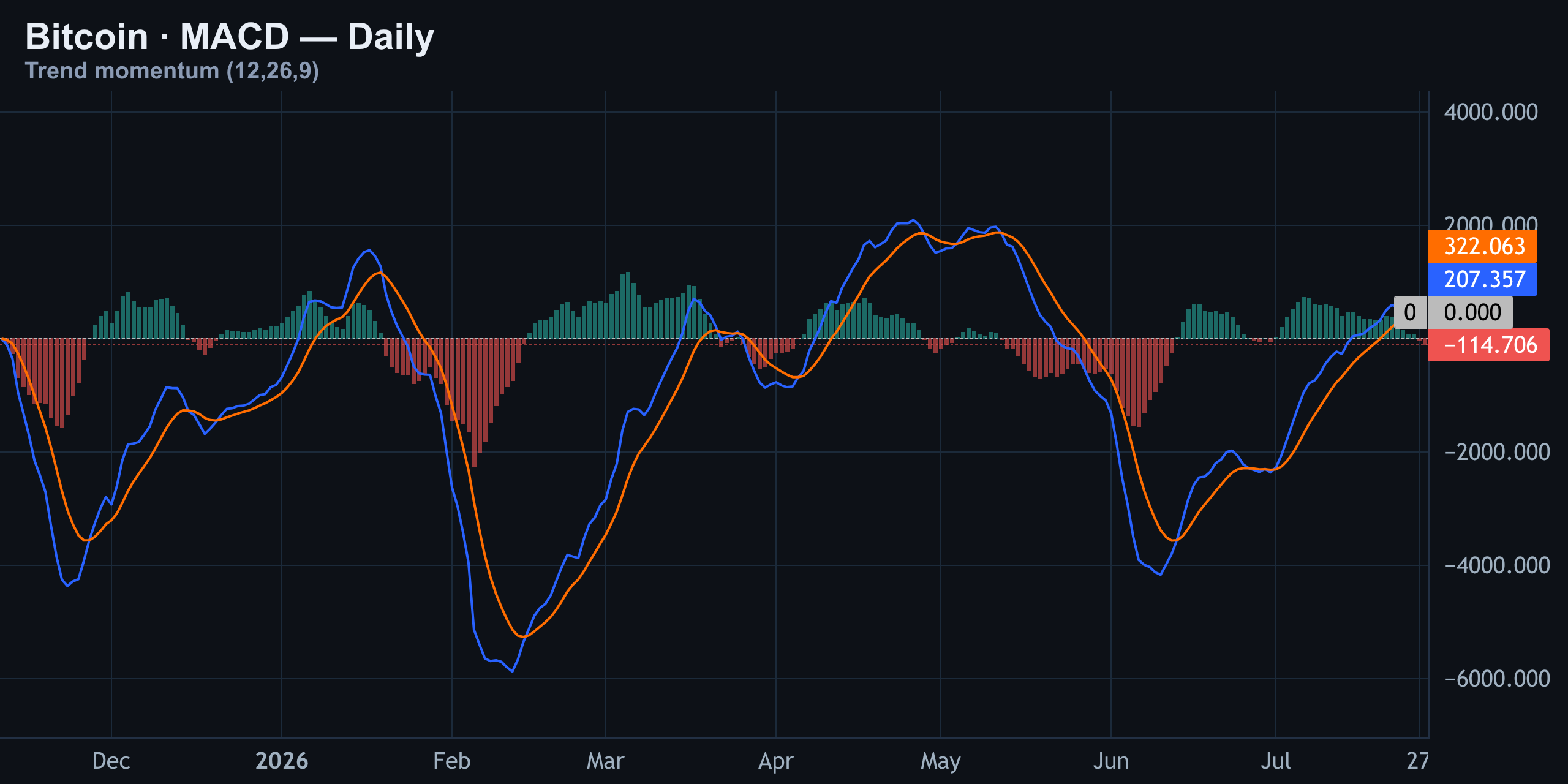Click the May date label
1568x784 pixels.
click(940, 761)
